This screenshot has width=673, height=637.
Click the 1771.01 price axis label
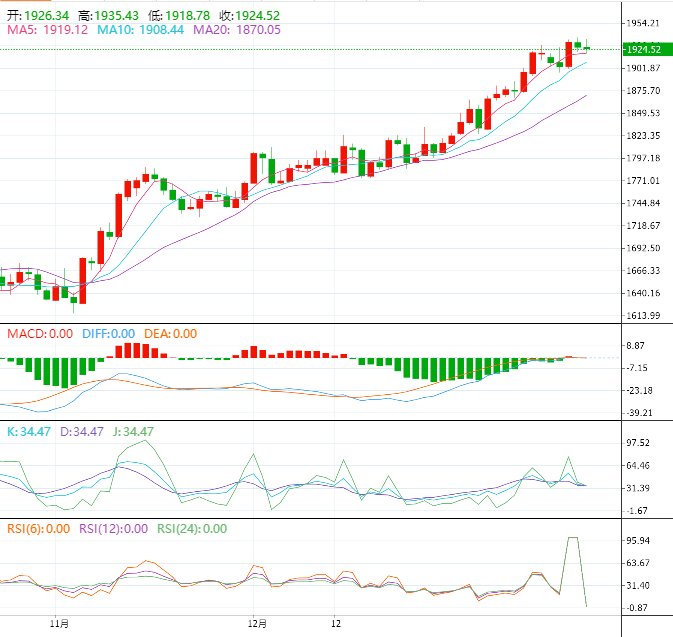coord(643,181)
